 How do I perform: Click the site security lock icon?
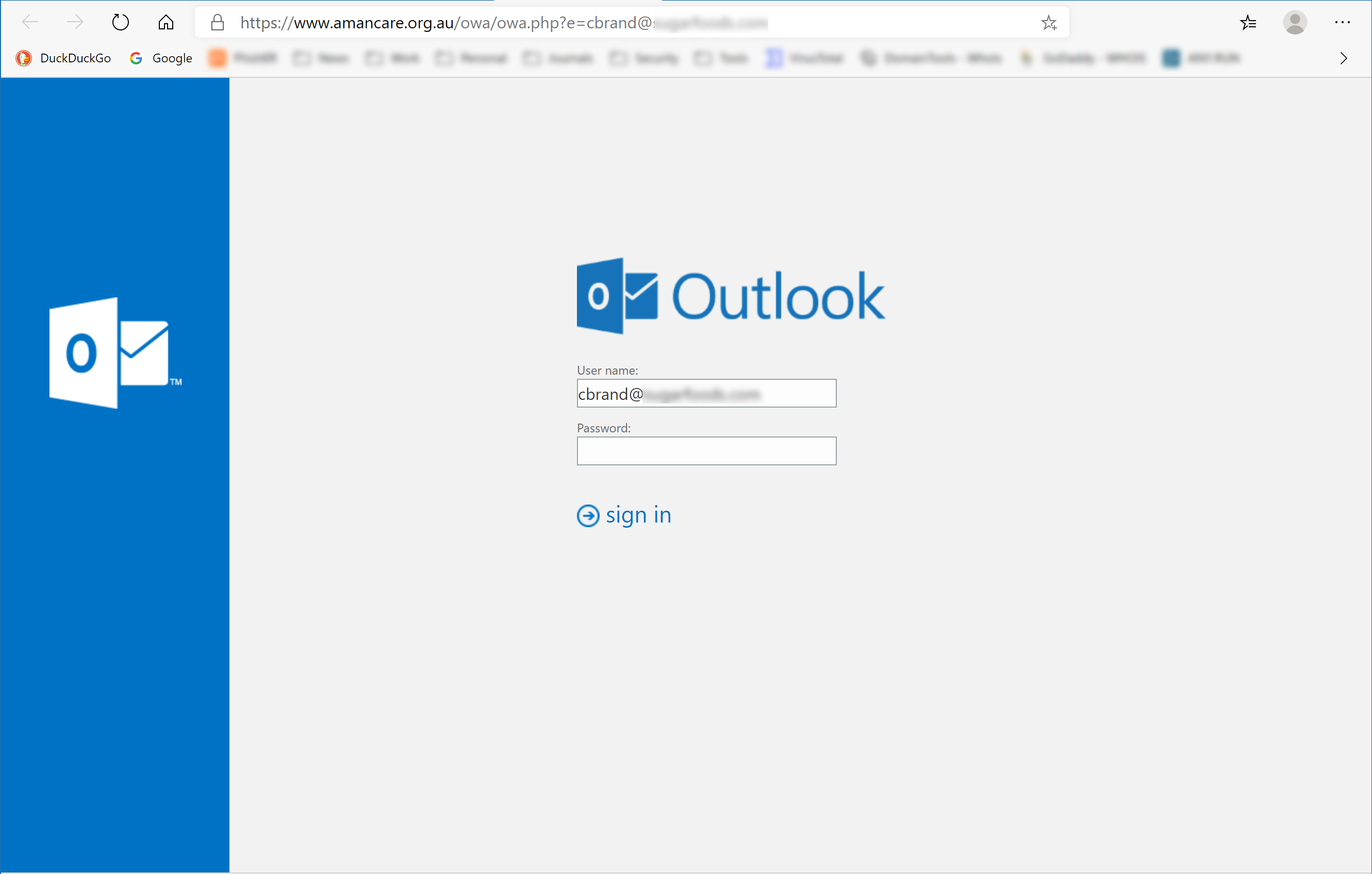pos(217,23)
